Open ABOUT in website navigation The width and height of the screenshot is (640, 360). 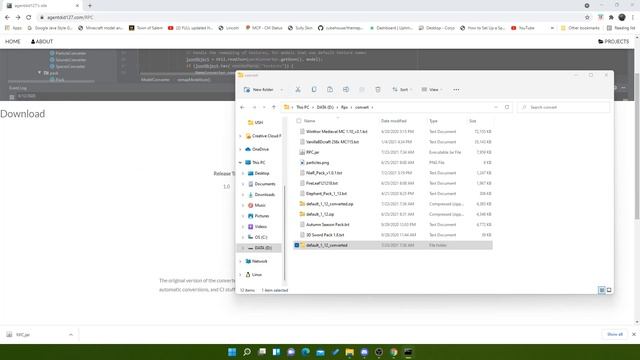point(42,42)
